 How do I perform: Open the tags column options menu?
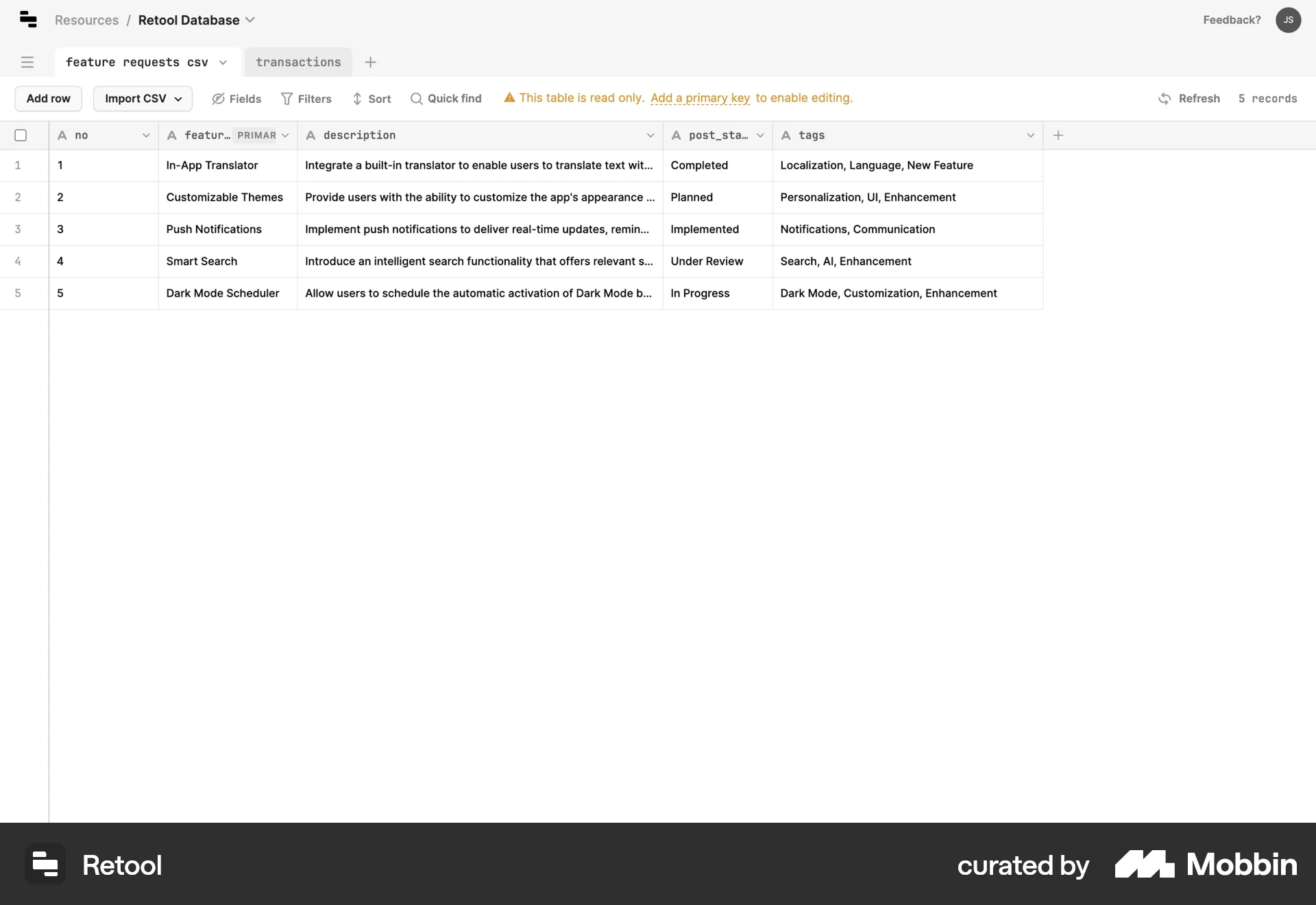pyautogui.click(x=1031, y=135)
